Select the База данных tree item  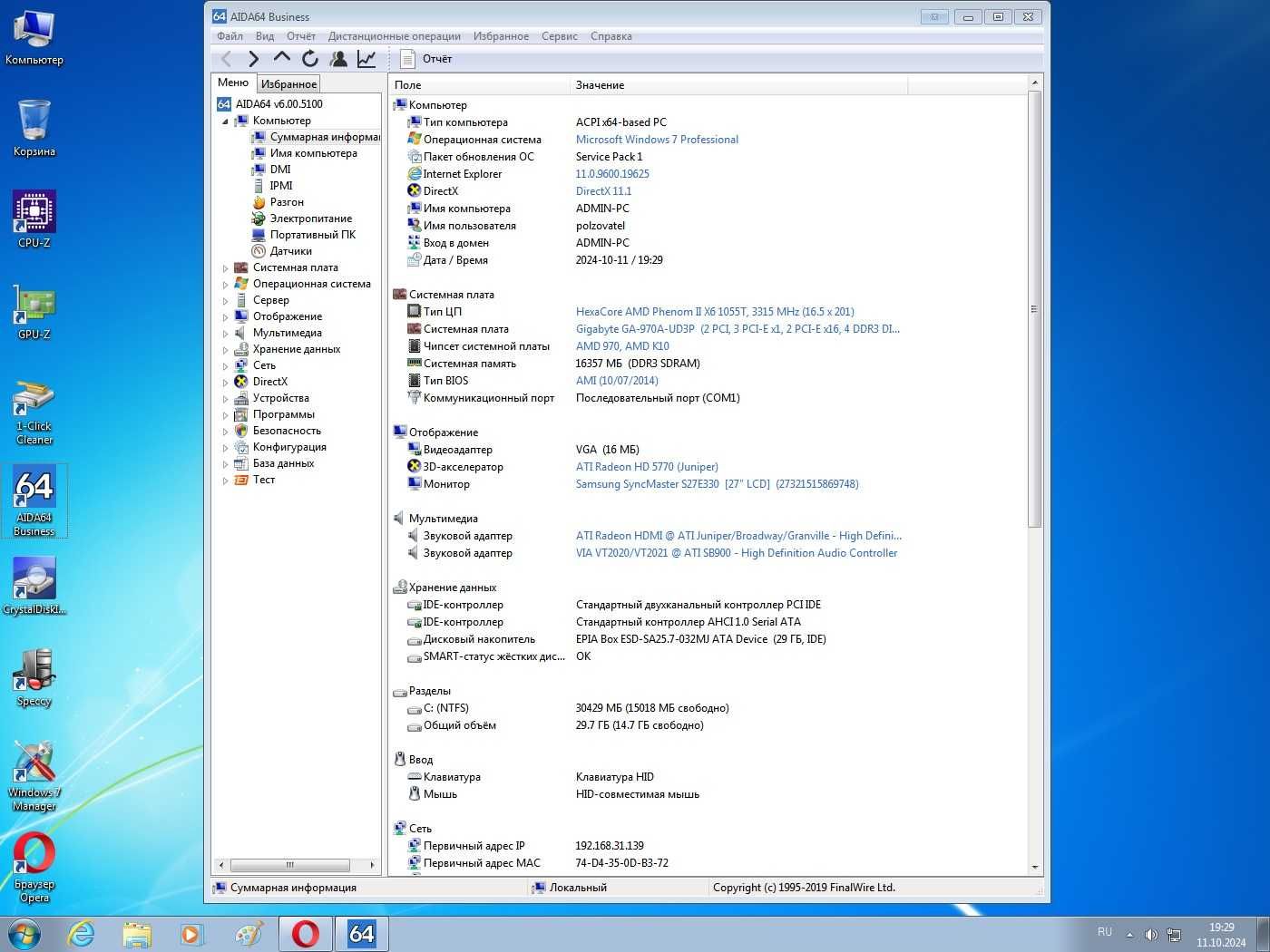283,463
